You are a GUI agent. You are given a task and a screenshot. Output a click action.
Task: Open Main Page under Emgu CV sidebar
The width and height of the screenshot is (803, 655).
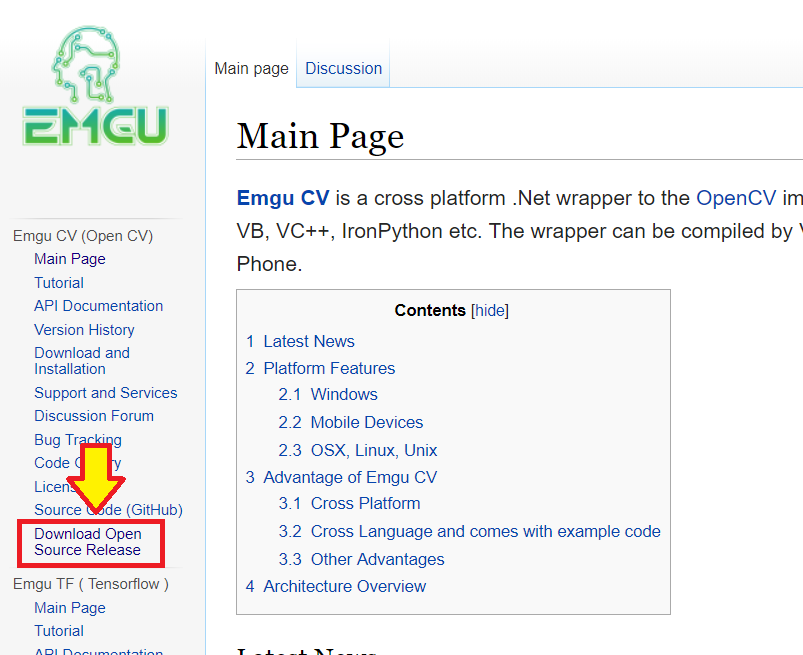[70, 259]
